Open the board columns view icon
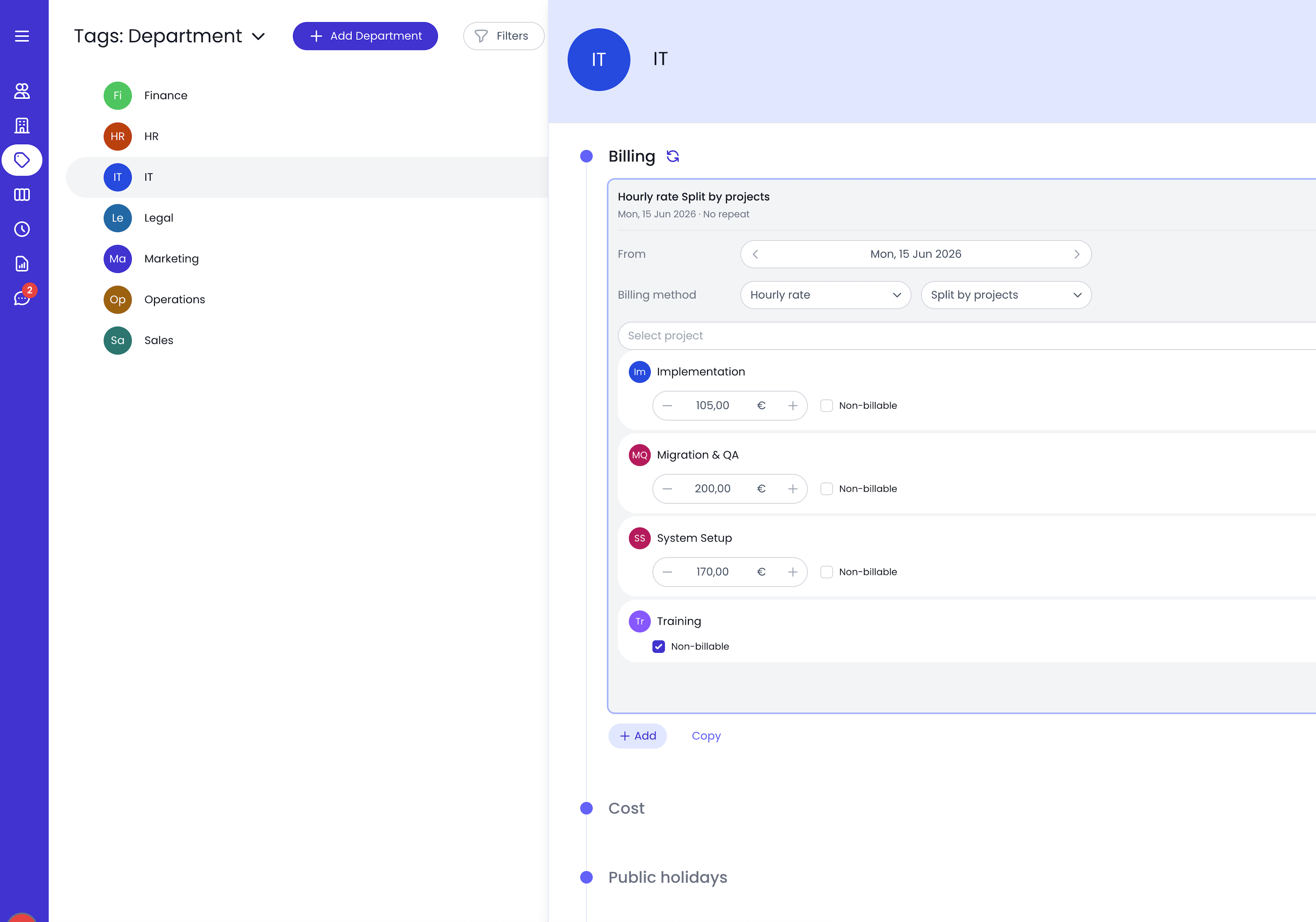The height and width of the screenshot is (922, 1316). (22, 195)
